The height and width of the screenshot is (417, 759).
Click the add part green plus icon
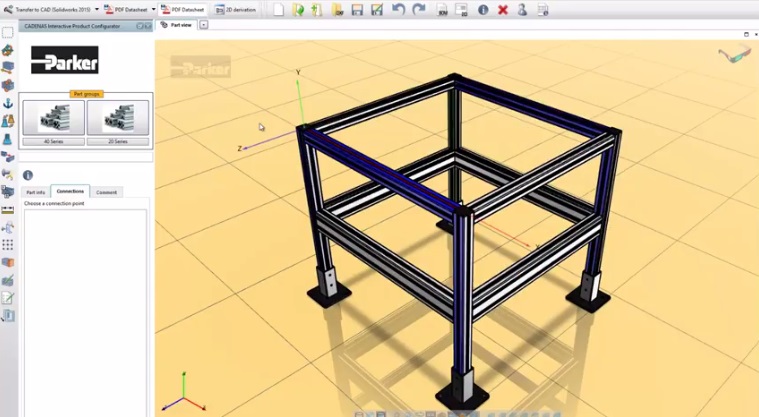(317, 9)
